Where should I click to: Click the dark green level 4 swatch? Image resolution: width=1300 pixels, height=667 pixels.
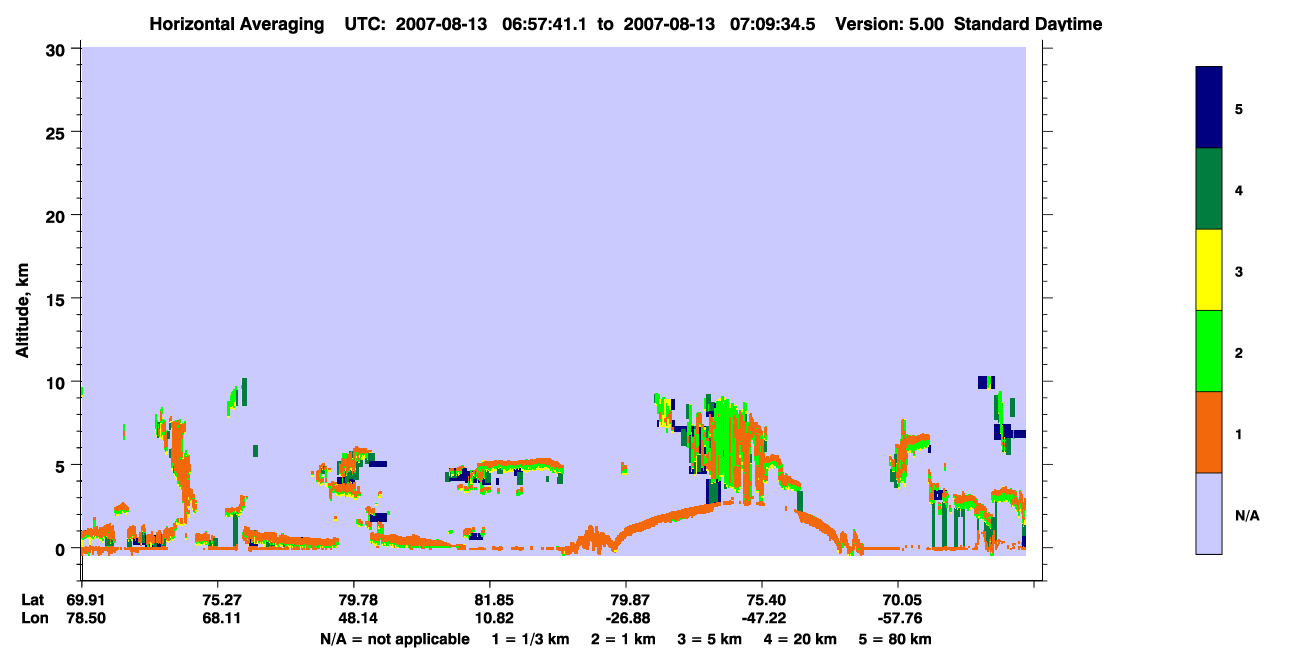1209,189
